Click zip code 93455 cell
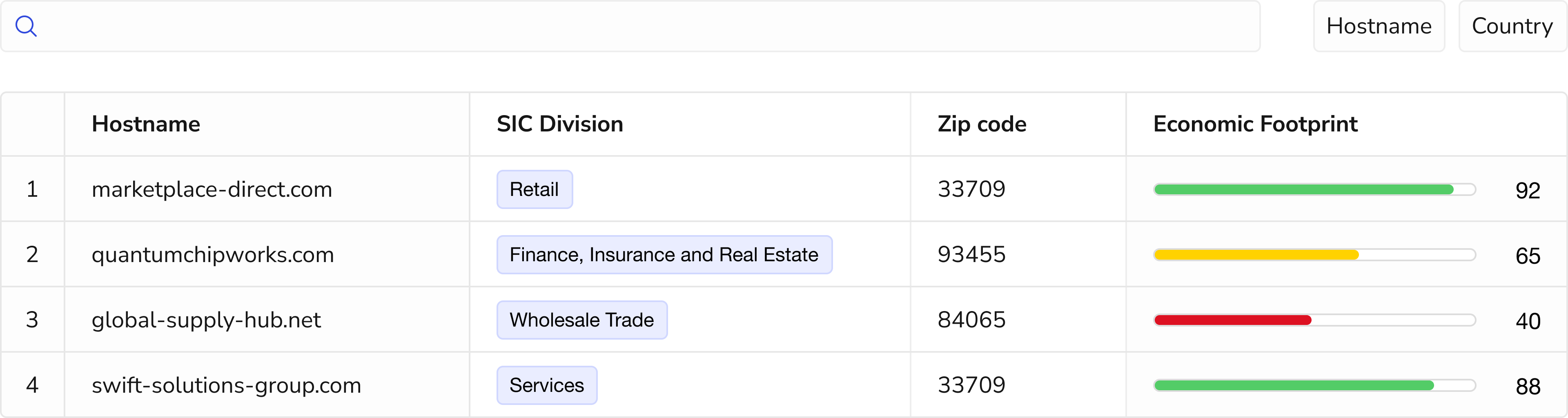1568x418 pixels. coord(971,254)
